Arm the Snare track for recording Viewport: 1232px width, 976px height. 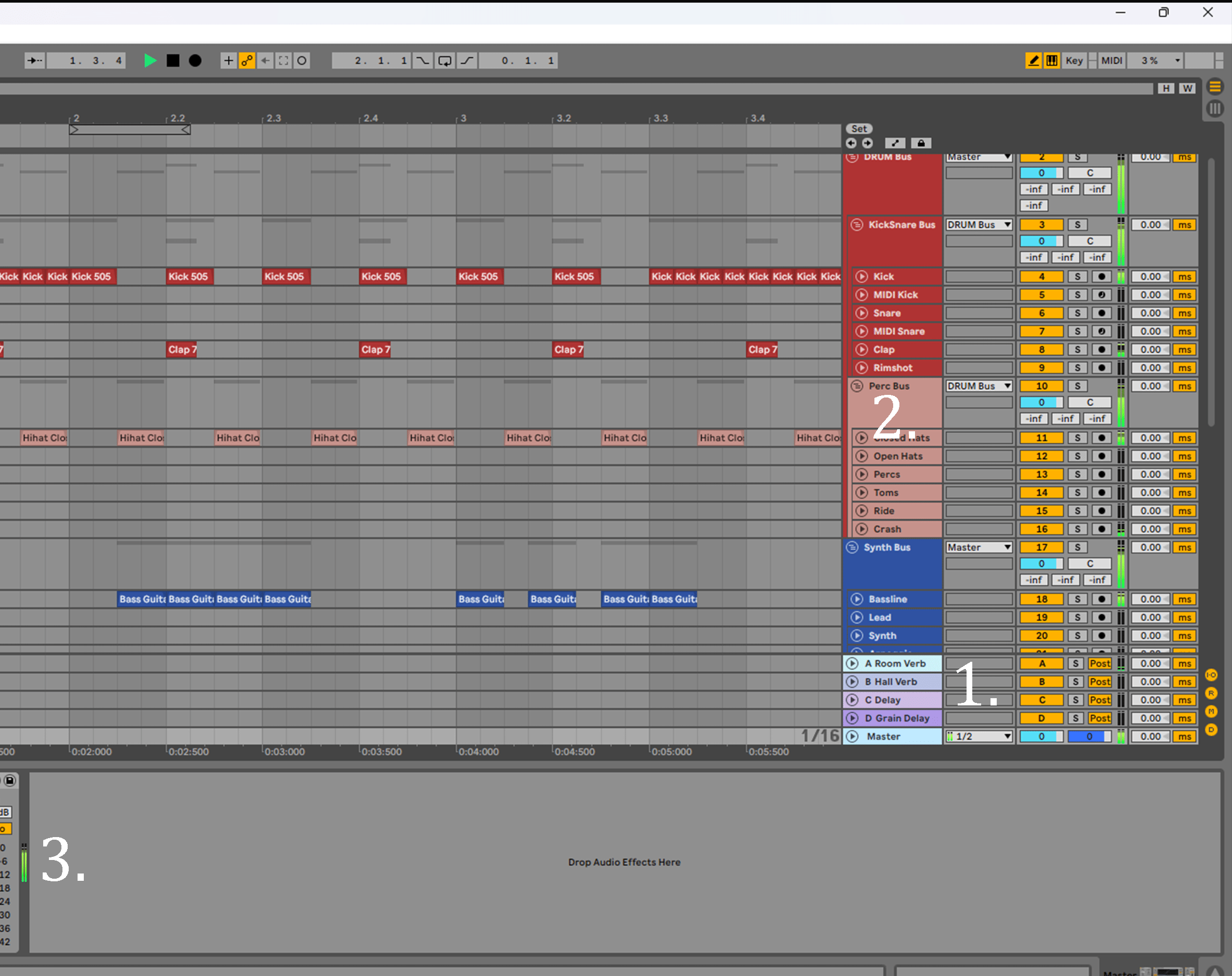pos(1101,314)
